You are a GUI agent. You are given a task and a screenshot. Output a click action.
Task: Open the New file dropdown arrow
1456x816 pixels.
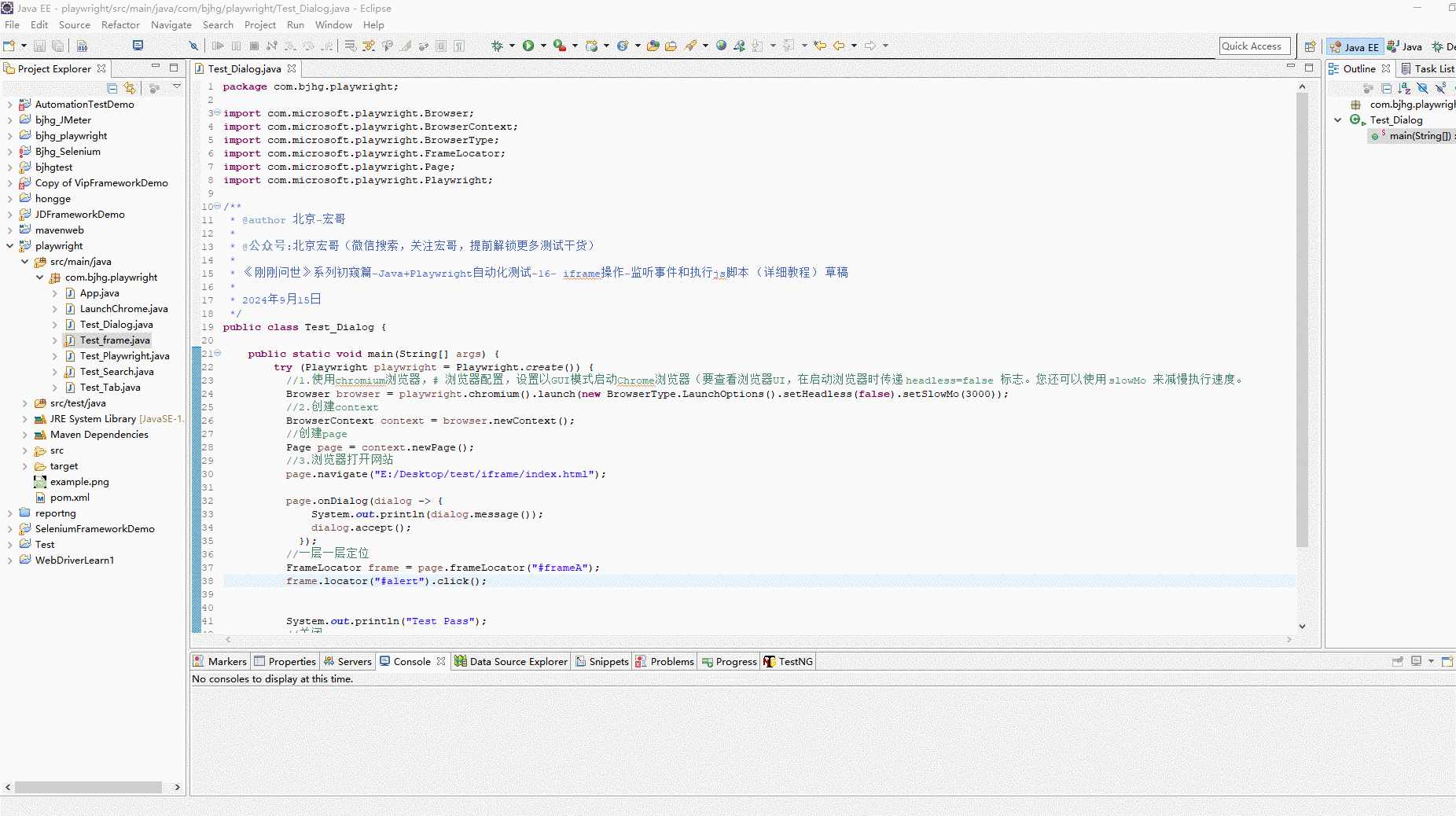click(24, 46)
